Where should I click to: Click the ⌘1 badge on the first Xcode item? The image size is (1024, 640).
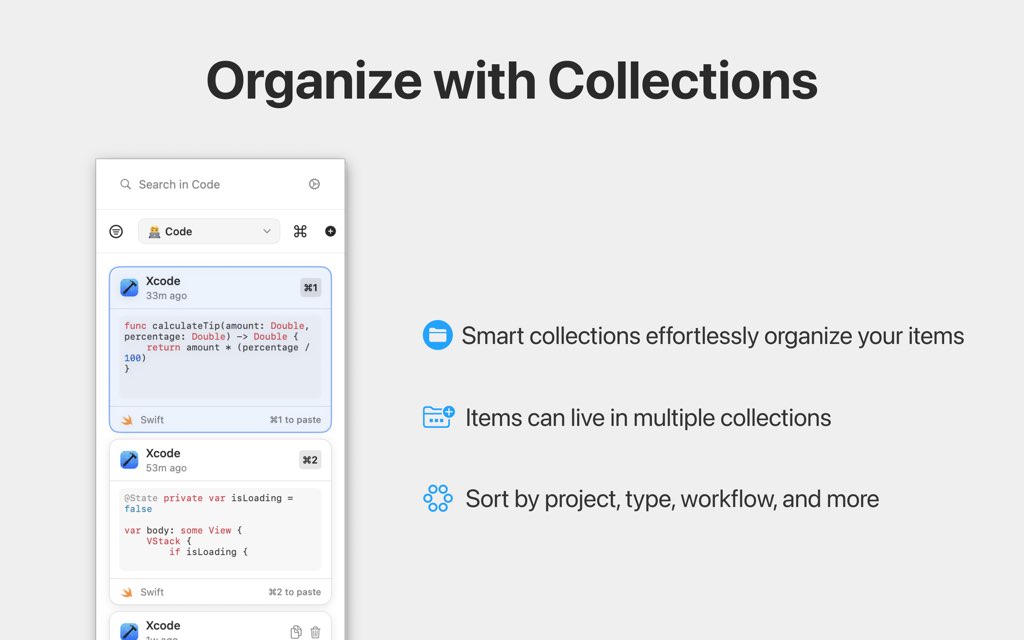(x=310, y=287)
